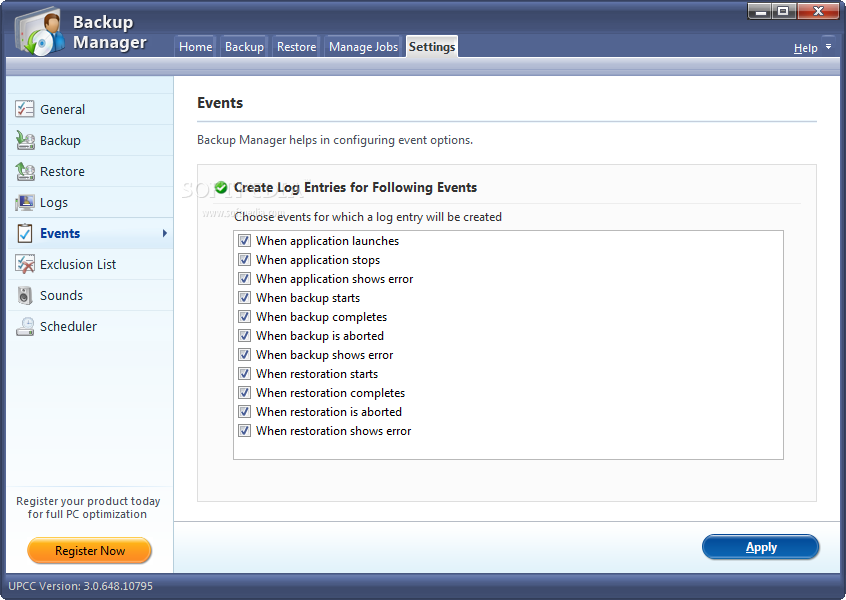Disable When restoration is aborted
Image resolution: width=846 pixels, height=600 pixels.
(244, 412)
